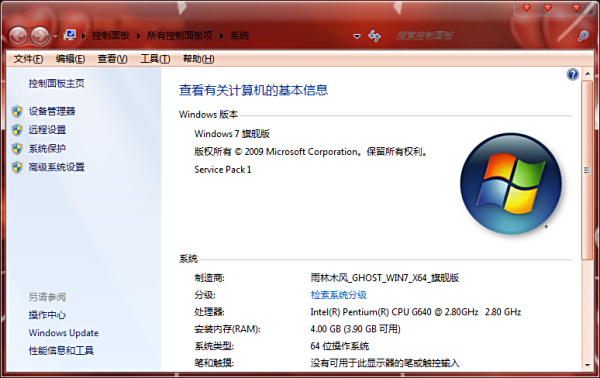The height and width of the screenshot is (378, 600).
Task: Open help via blue question mark icon
Action: (572, 74)
